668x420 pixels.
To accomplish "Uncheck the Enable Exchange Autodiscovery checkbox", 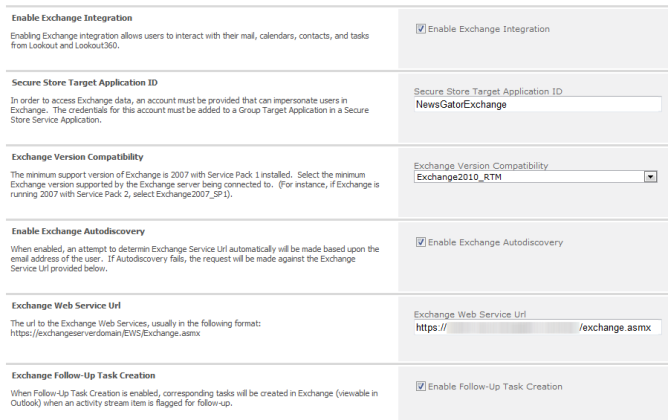I will 420,242.
